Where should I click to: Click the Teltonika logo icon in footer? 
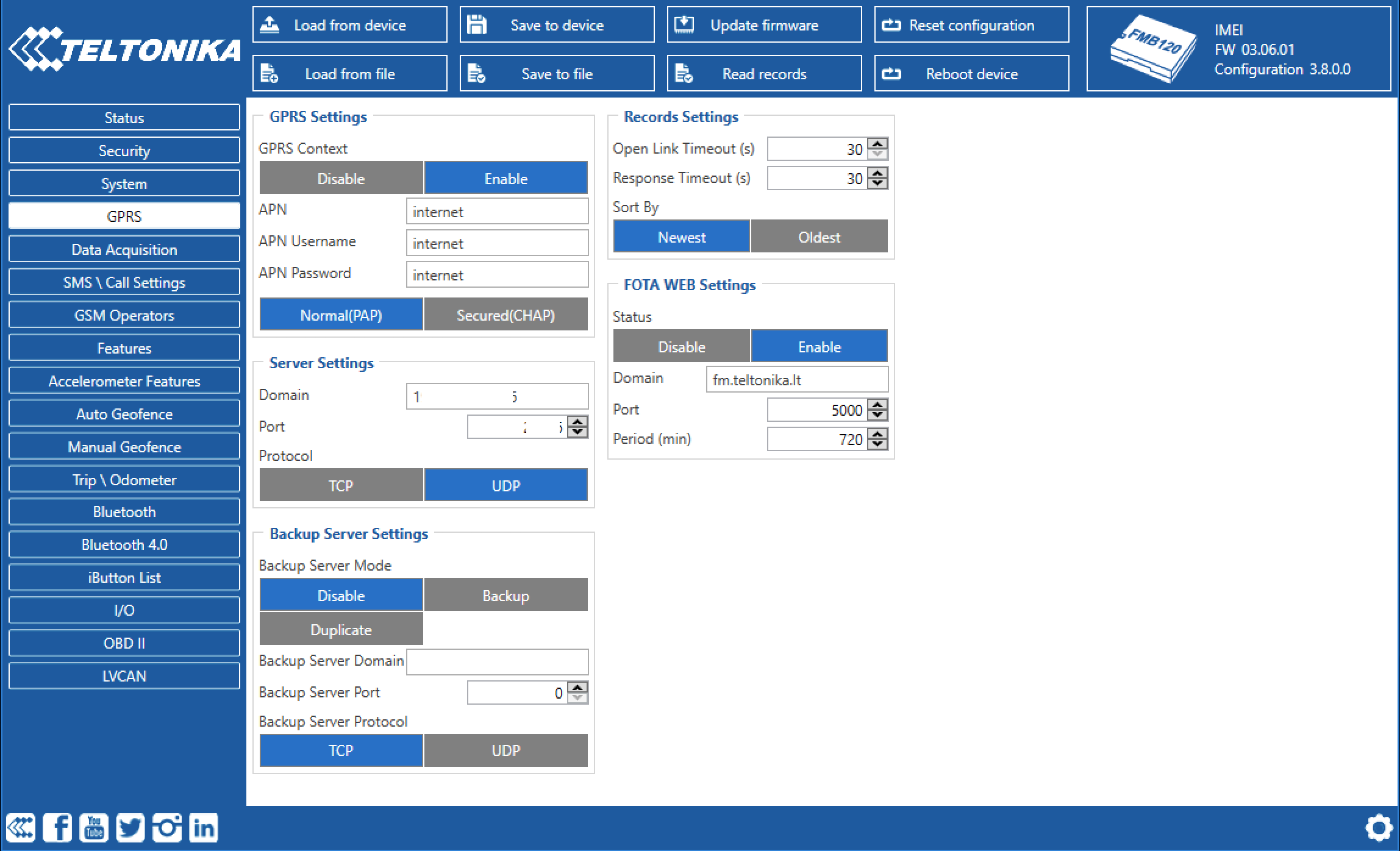point(21,828)
